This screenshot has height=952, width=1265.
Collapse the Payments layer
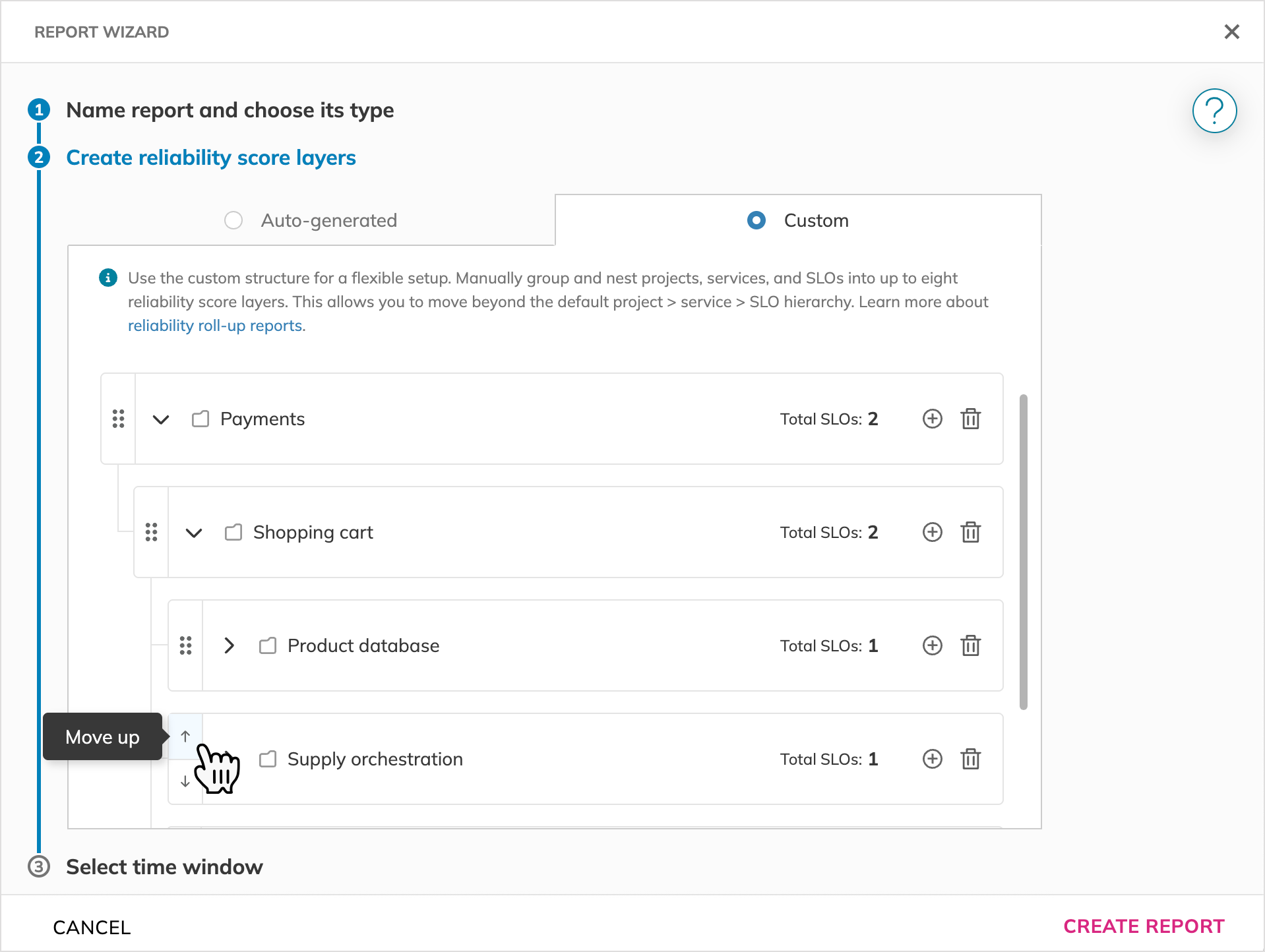pos(161,419)
